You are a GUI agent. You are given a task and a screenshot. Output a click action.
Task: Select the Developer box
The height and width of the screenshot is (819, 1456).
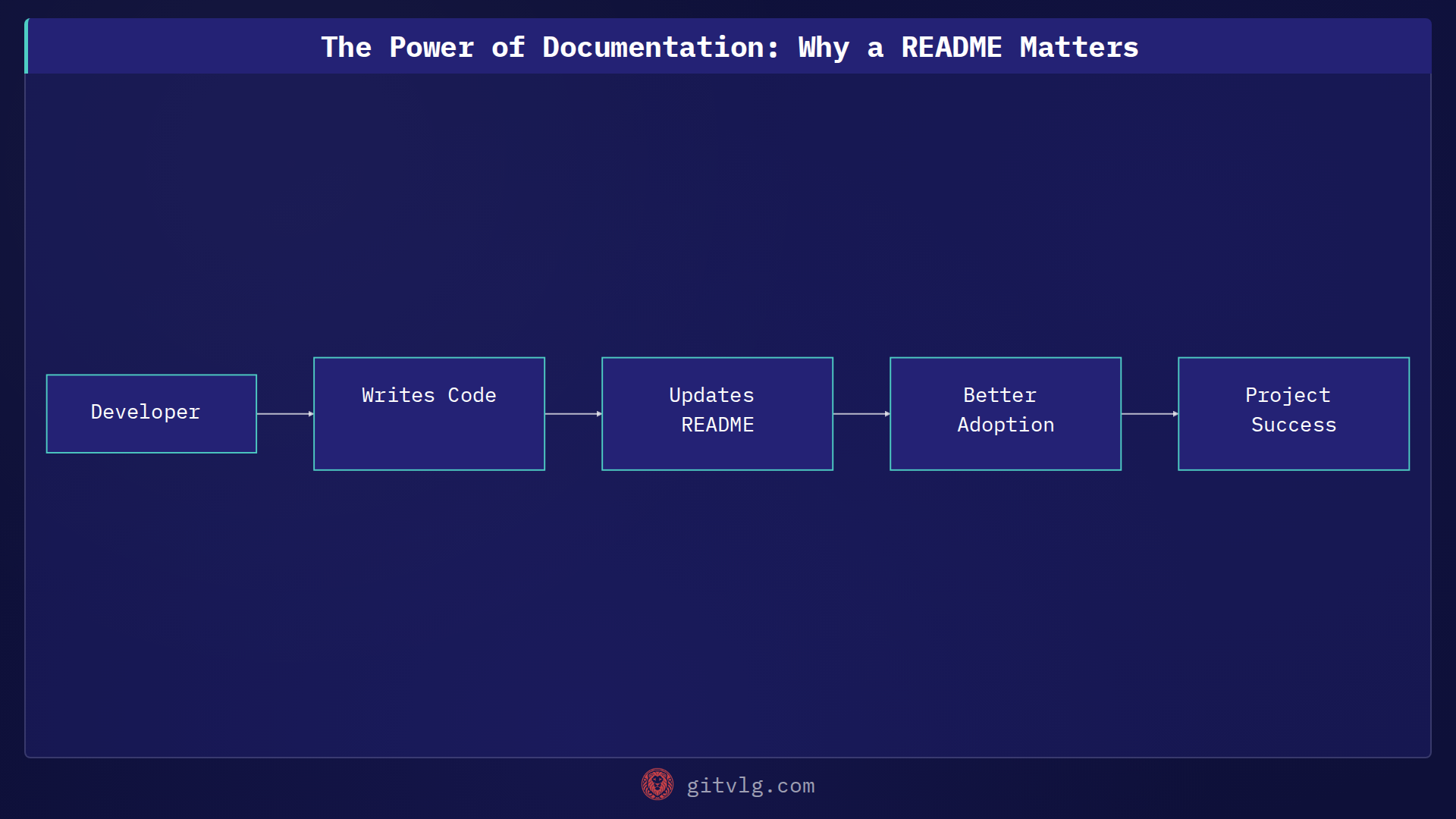point(152,414)
